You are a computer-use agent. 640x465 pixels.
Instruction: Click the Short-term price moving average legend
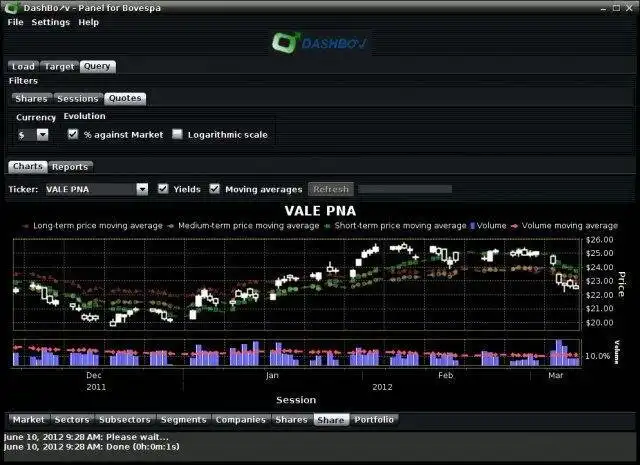coord(396,226)
